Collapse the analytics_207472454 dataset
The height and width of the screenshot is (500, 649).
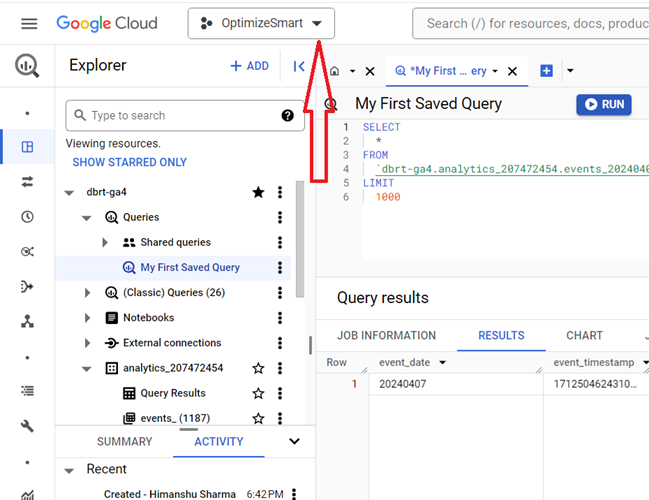click(87, 368)
